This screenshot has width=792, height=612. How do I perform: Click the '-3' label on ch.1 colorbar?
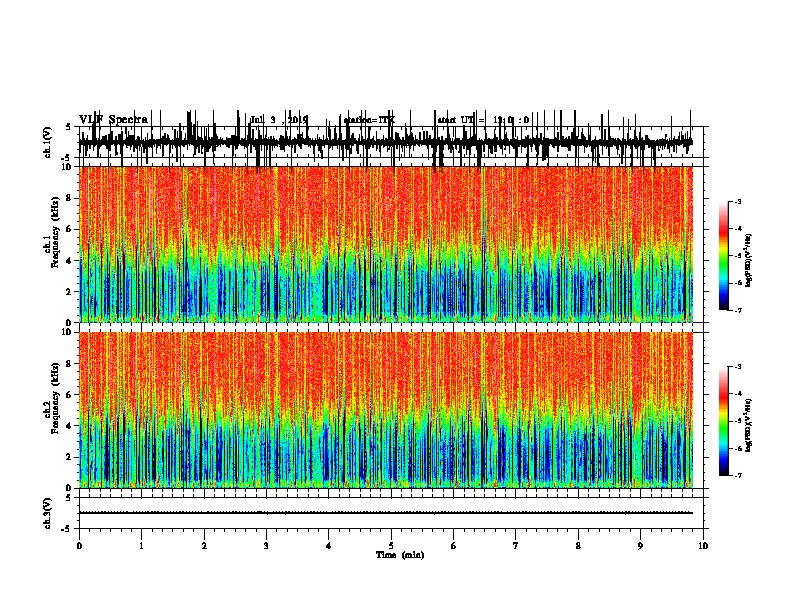pyautogui.click(x=737, y=202)
